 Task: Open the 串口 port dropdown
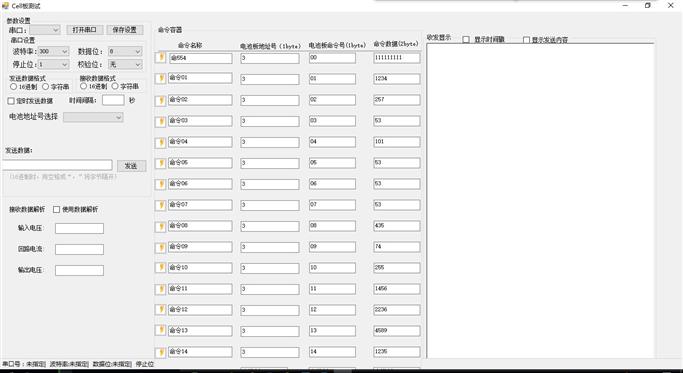(x=45, y=30)
